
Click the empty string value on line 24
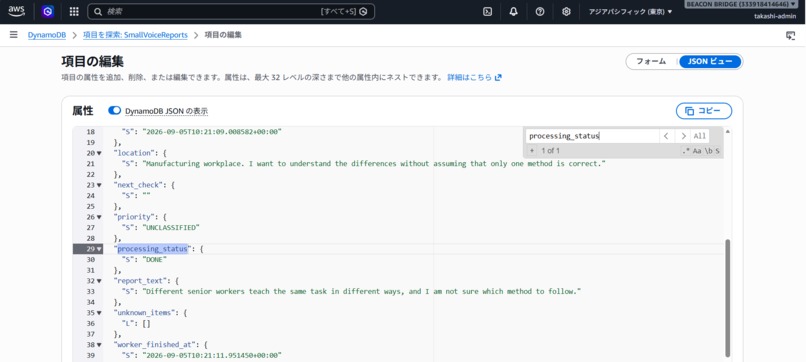click(x=146, y=196)
